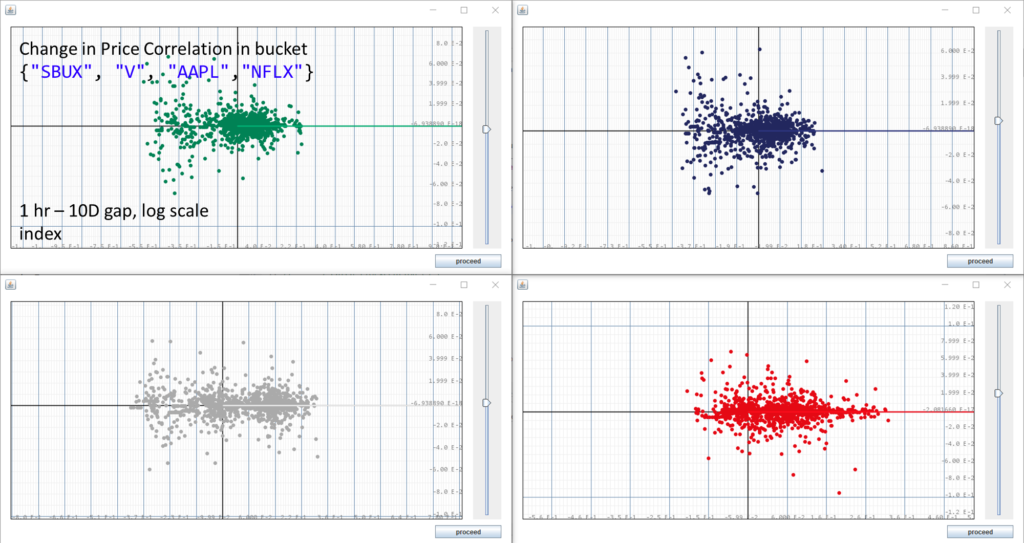Click the "AAPL" ticker text
The image size is (1024, 543).
[200, 72]
